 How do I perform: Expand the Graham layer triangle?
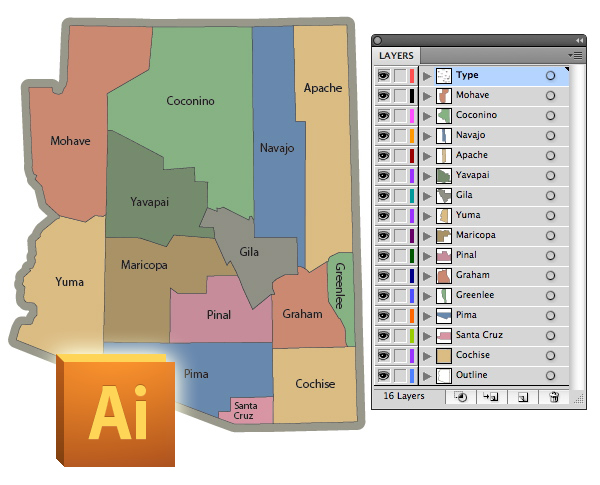[x=427, y=276]
